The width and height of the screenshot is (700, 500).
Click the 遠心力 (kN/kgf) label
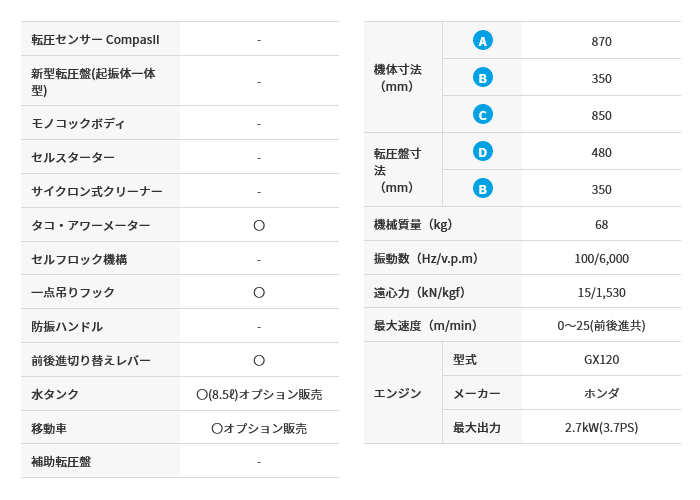point(419,292)
